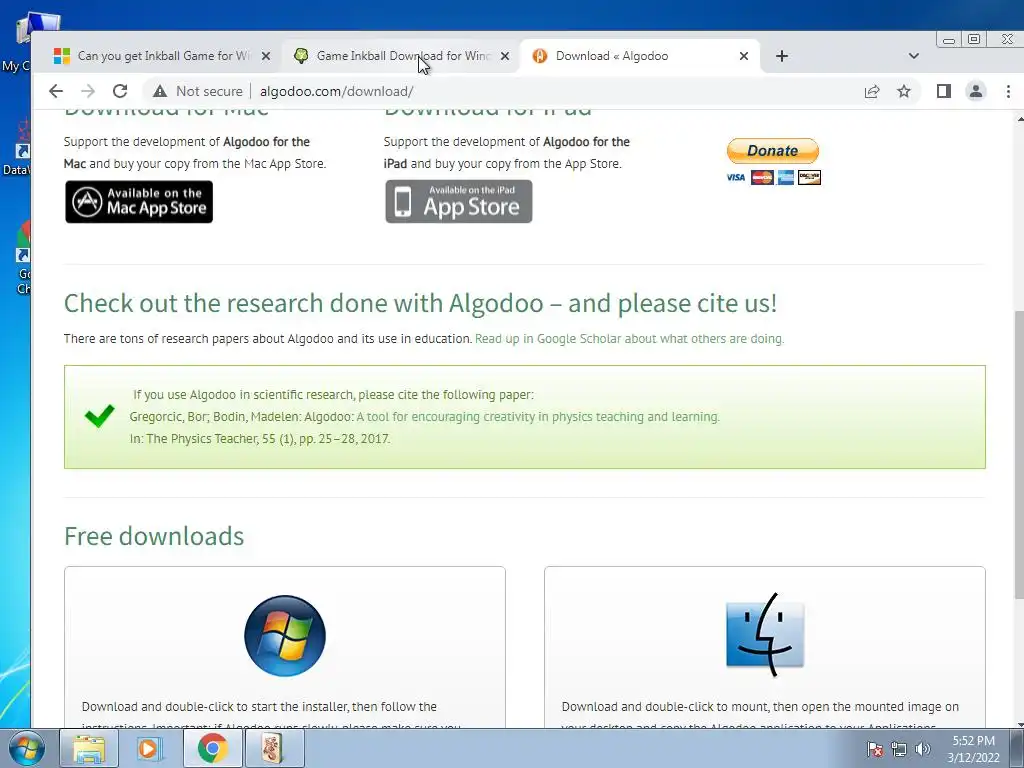Open the iPad App Store badge

(458, 202)
